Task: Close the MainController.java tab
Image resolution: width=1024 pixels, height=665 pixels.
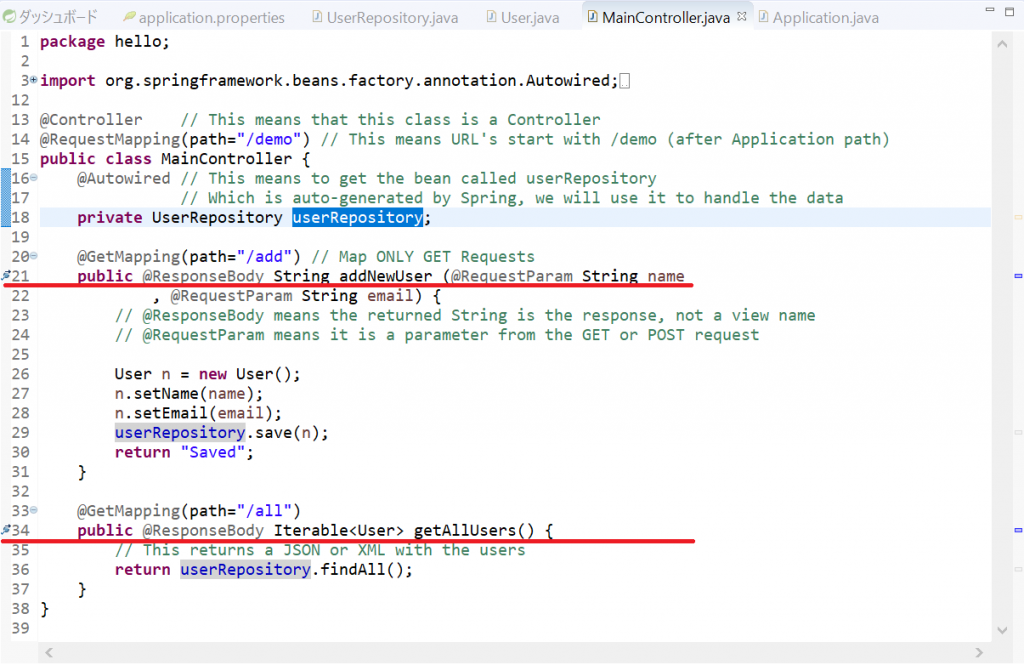Action: click(743, 18)
